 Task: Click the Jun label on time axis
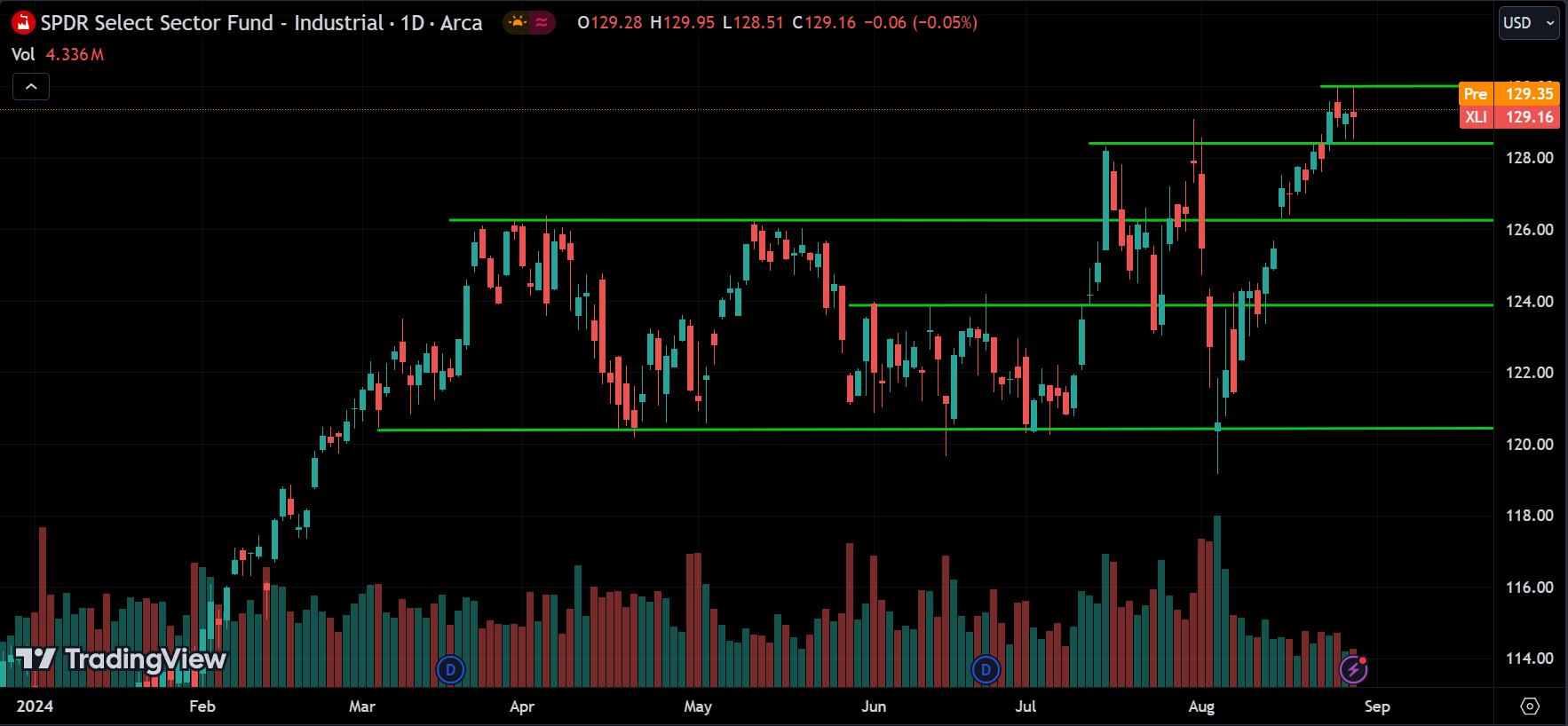[874, 706]
